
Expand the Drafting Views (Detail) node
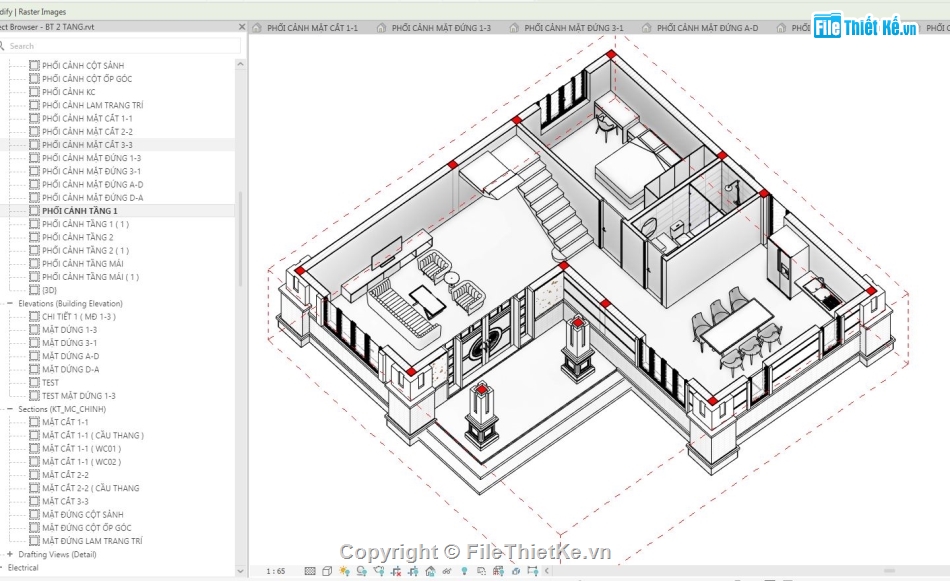pyautogui.click(x=10, y=554)
